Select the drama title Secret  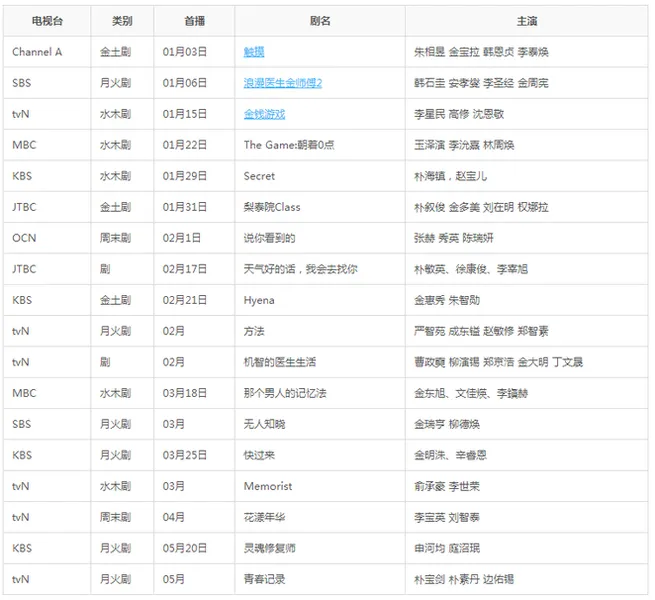(259, 176)
